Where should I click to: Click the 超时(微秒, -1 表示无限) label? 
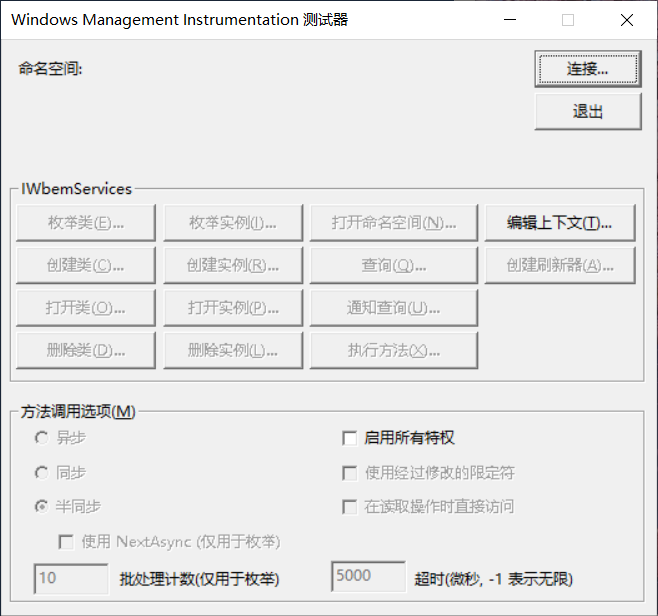coord(494,579)
